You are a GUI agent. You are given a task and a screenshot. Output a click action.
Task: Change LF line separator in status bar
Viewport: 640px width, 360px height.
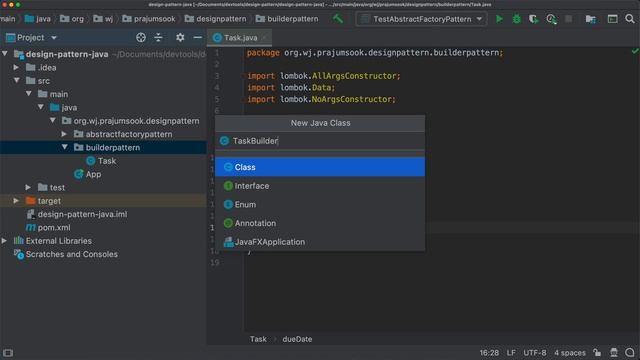[x=511, y=353]
